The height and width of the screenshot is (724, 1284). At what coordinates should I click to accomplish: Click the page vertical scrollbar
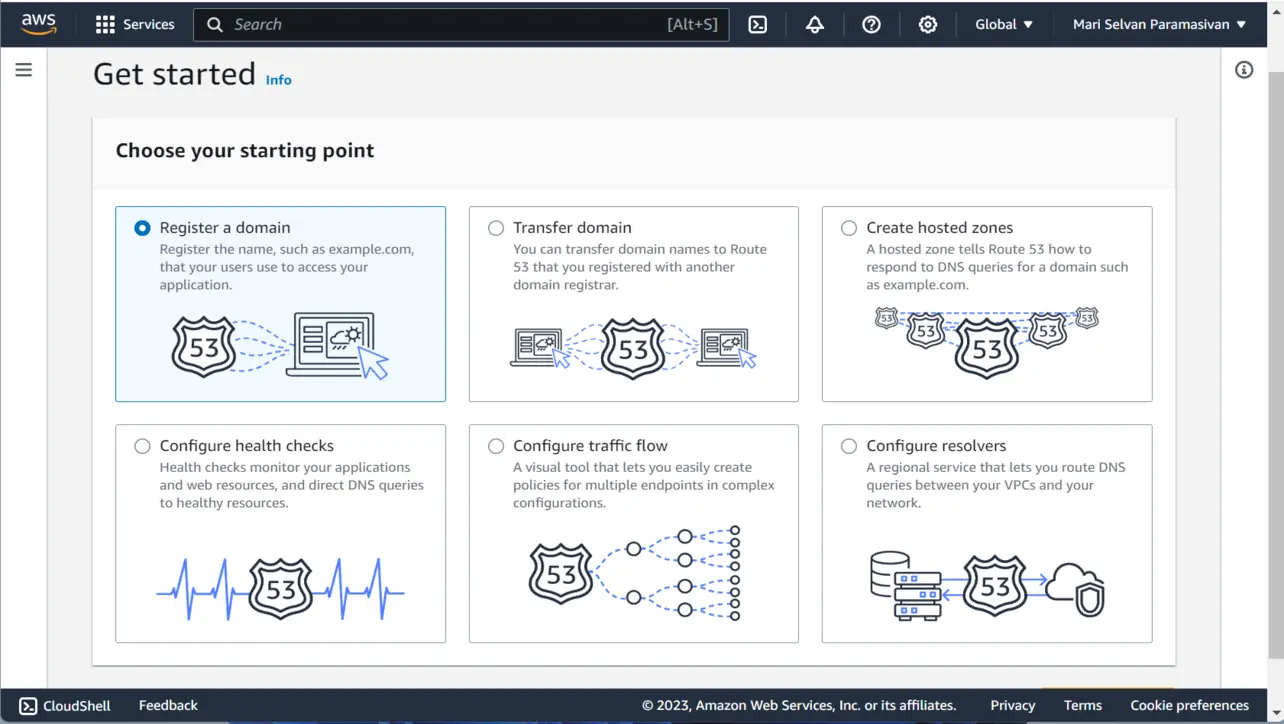tap(1276, 365)
